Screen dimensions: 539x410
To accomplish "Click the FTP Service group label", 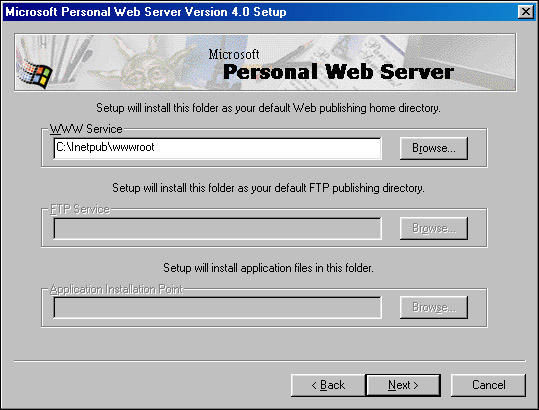I will (x=80, y=209).
